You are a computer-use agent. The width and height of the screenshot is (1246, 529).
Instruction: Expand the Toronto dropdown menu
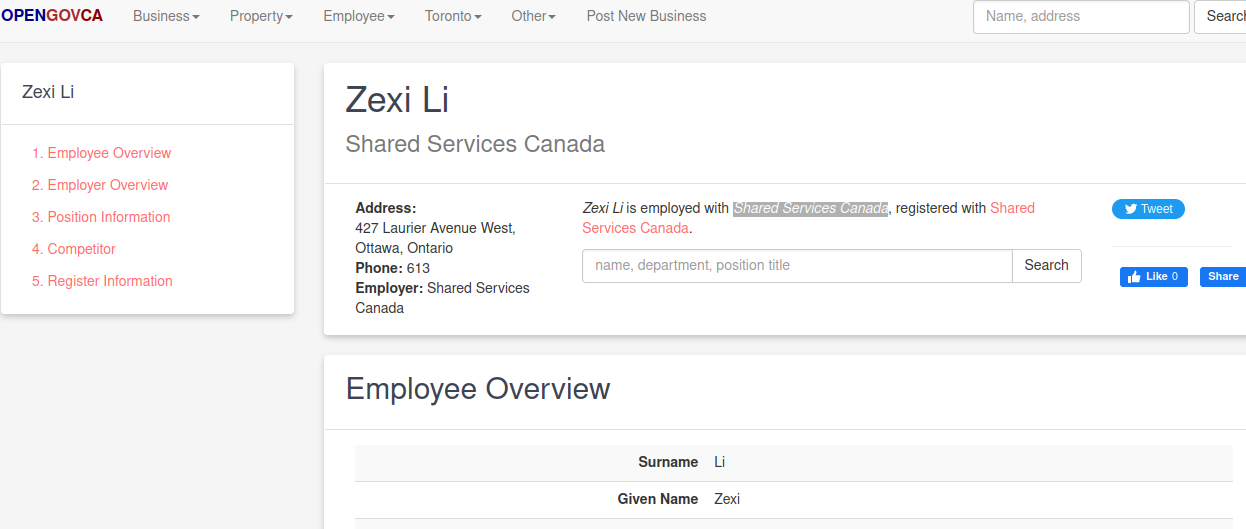pos(453,16)
